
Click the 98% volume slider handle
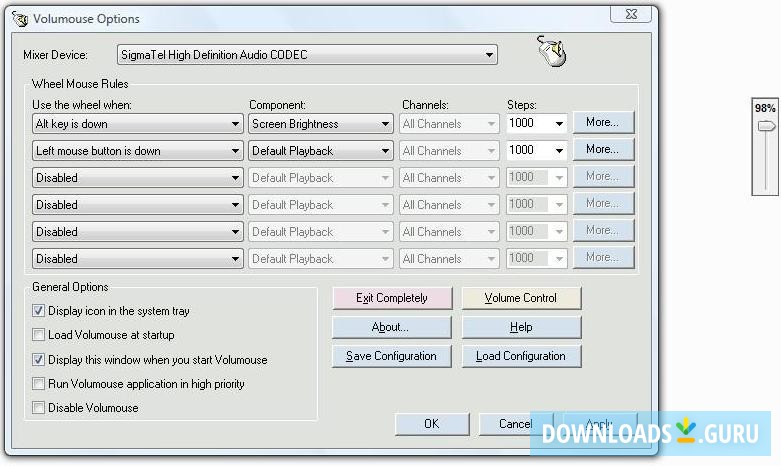point(765,126)
